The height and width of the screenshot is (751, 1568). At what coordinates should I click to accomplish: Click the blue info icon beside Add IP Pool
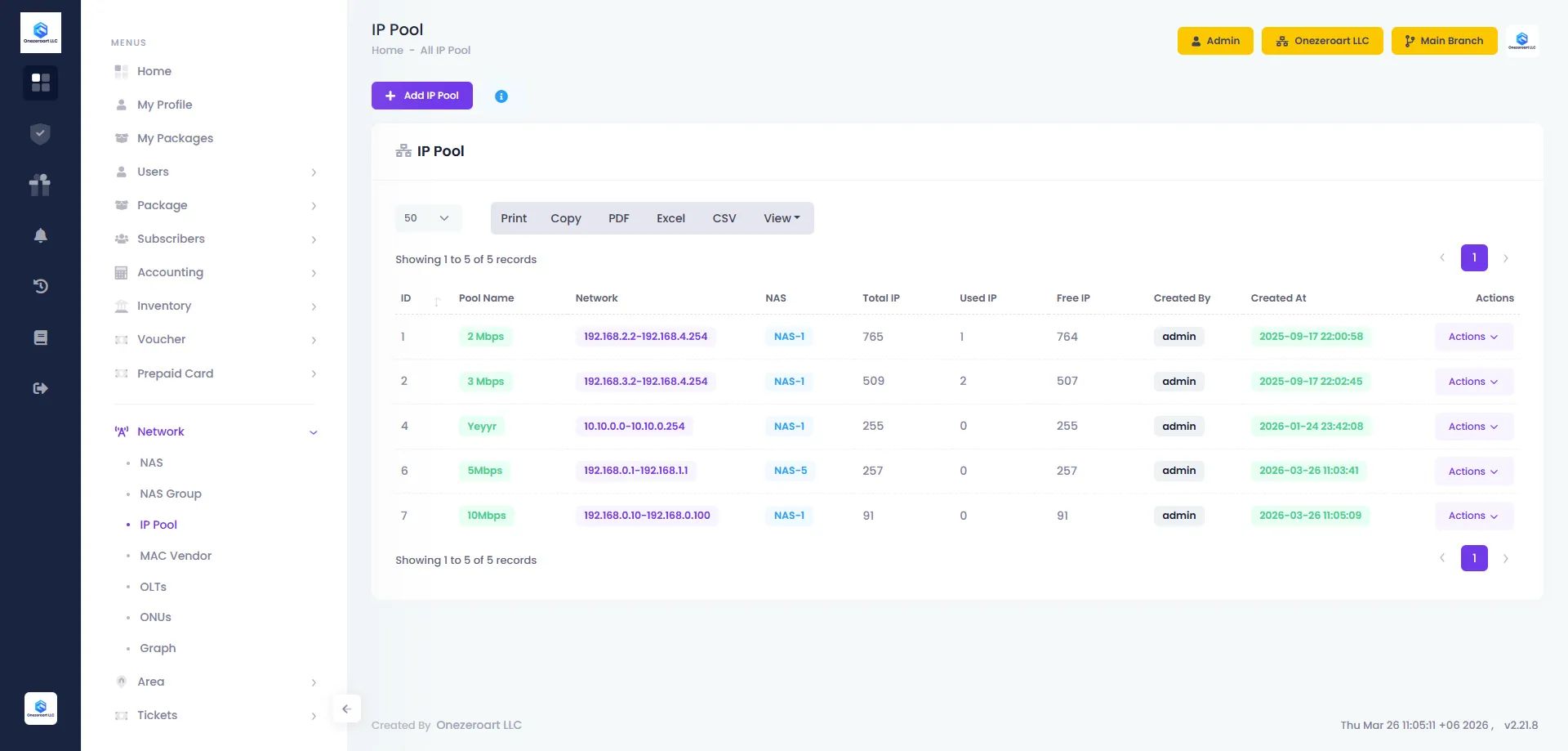coord(501,96)
